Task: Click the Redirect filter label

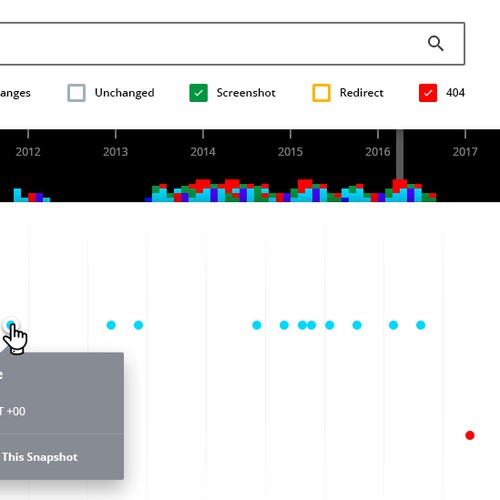Action: pyautogui.click(x=362, y=93)
